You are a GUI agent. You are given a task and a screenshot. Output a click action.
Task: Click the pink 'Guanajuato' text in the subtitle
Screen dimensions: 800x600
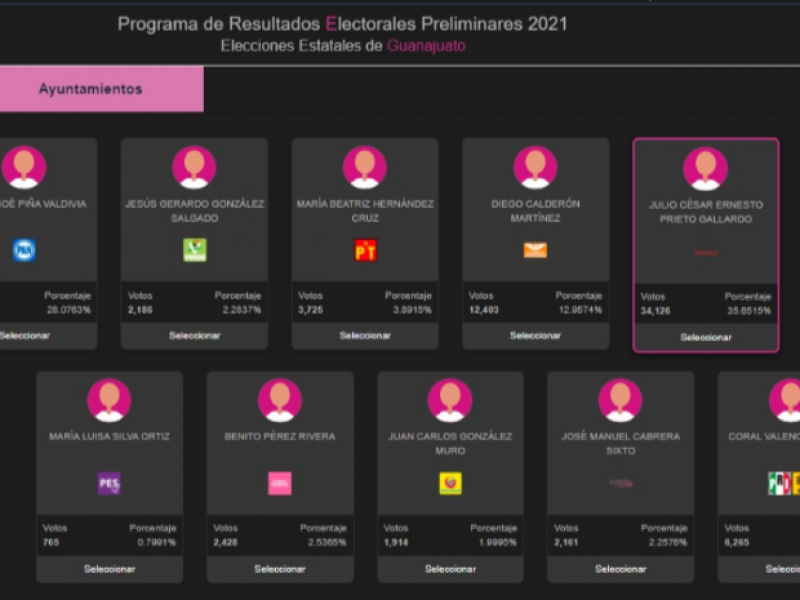427,46
